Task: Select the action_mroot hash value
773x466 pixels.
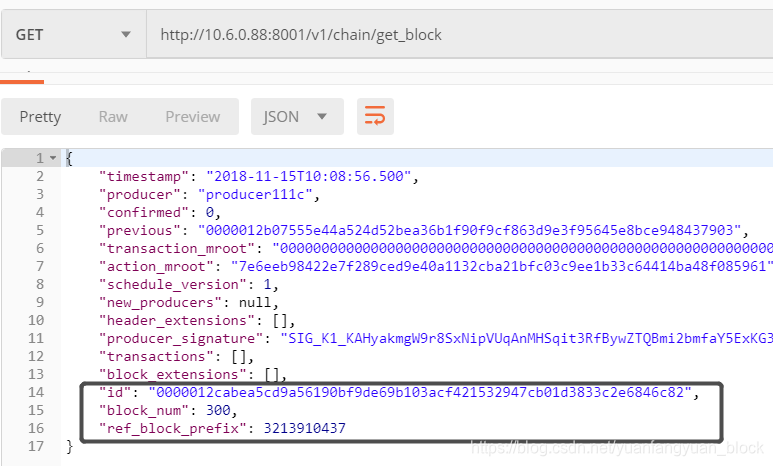Action: [502, 267]
